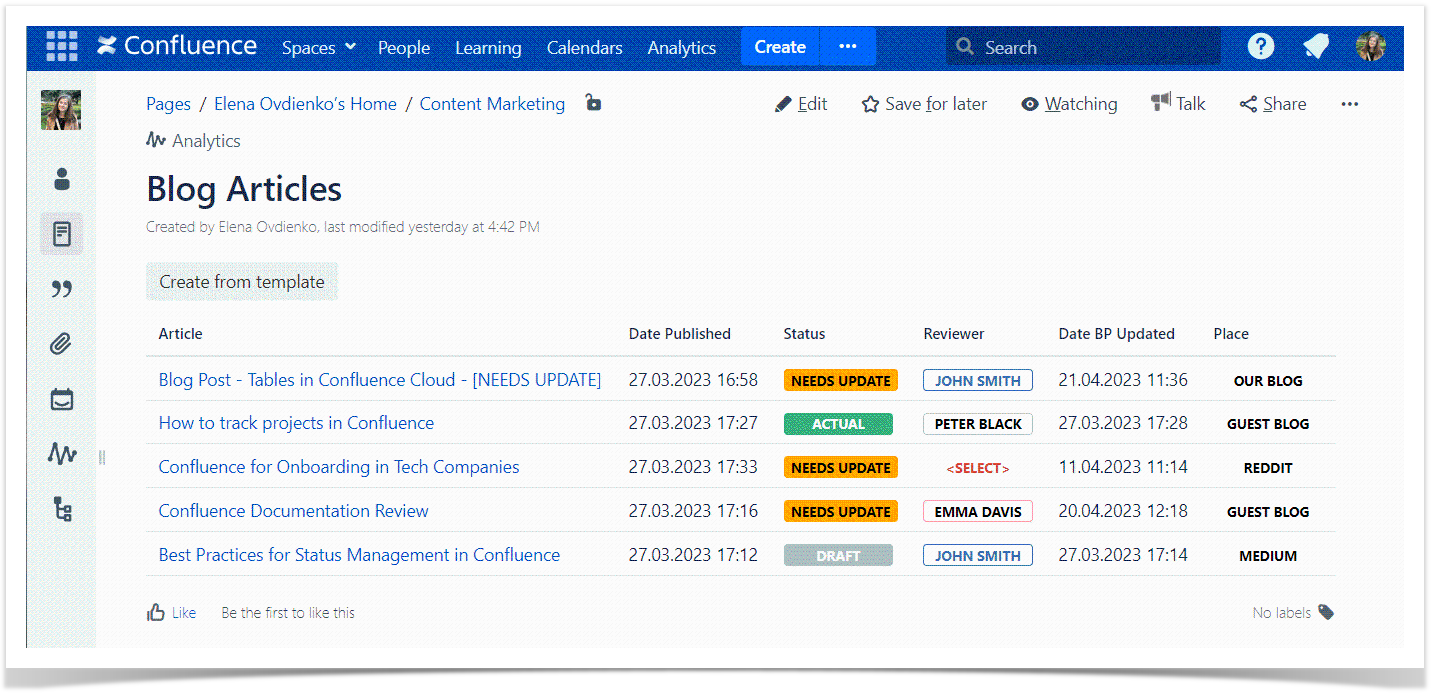
Task: Open the EMMA DAVIS reviewer selector
Action: tap(978, 512)
